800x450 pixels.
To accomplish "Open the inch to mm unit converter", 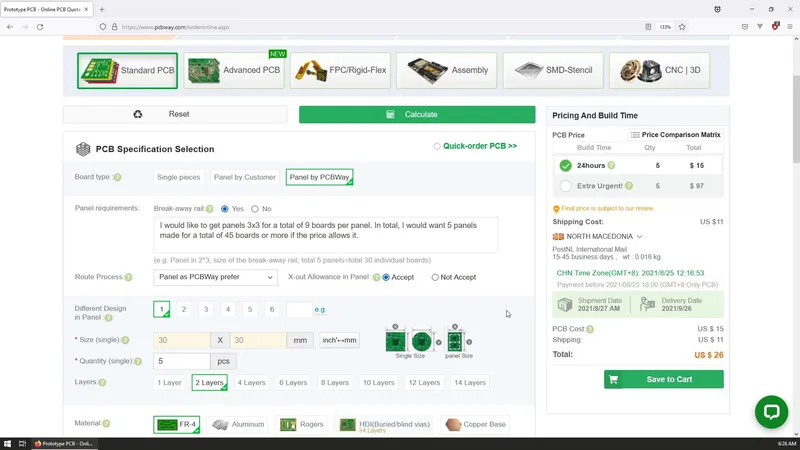I will [x=340, y=340].
